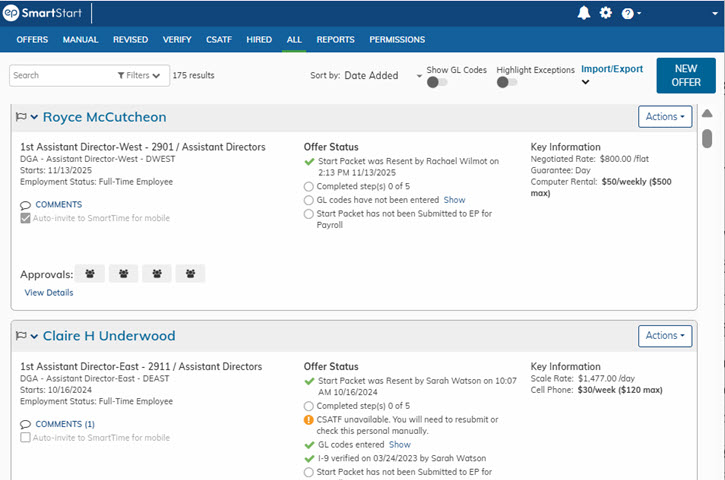725x480 pixels.
Task: Click the vertical scrollbar thumb
Action: tap(707, 138)
